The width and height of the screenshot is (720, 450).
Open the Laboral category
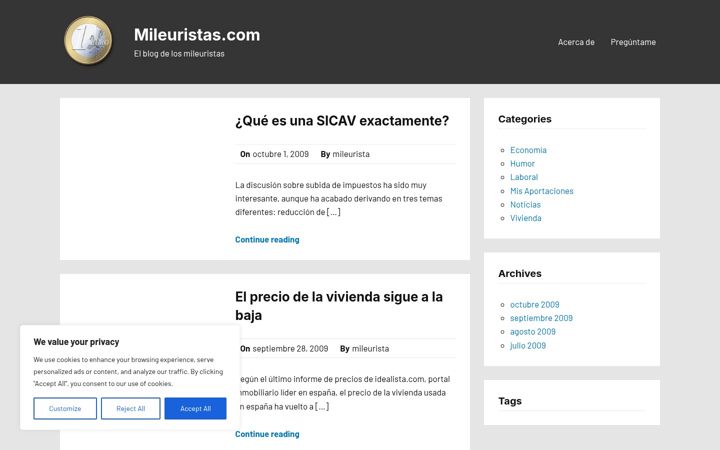pos(524,177)
